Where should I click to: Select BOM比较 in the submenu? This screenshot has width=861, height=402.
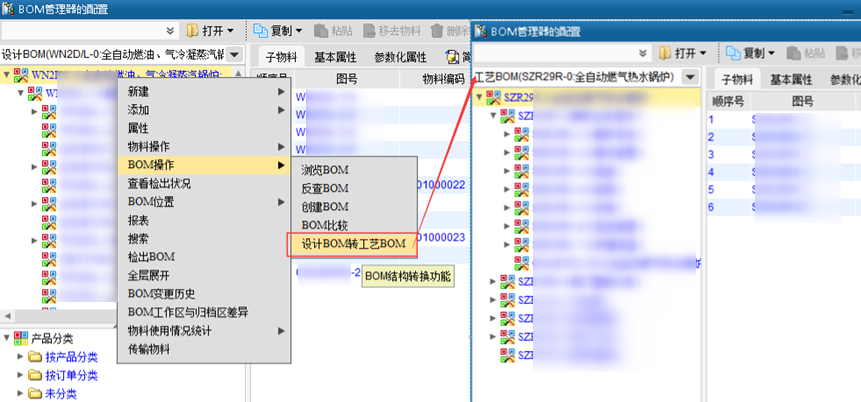pyautogui.click(x=354, y=225)
